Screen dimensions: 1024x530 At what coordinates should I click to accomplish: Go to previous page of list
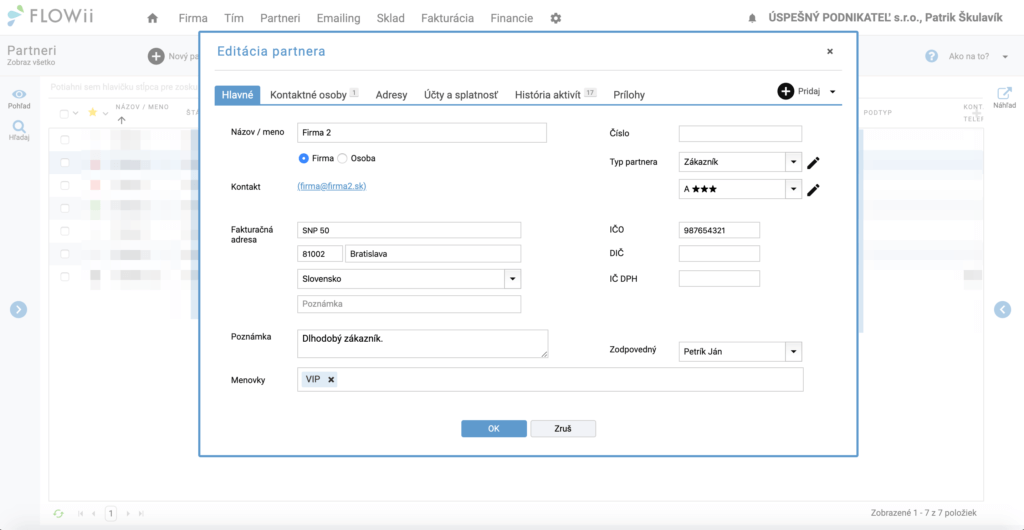[x=94, y=514]
